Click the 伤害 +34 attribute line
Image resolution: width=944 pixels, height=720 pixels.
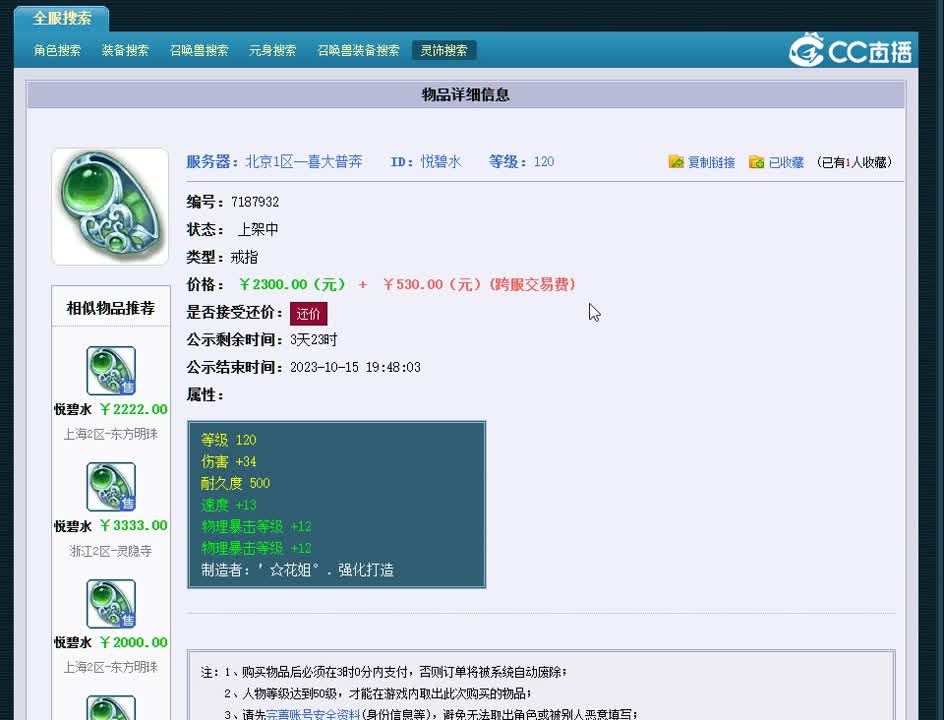click(x=229, y=462)
